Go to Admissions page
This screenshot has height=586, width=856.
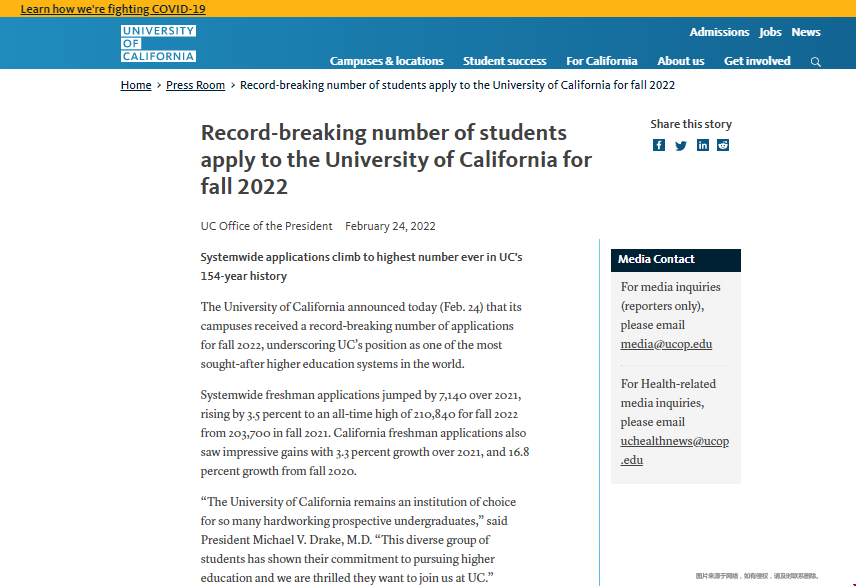[x=719, y=32]
